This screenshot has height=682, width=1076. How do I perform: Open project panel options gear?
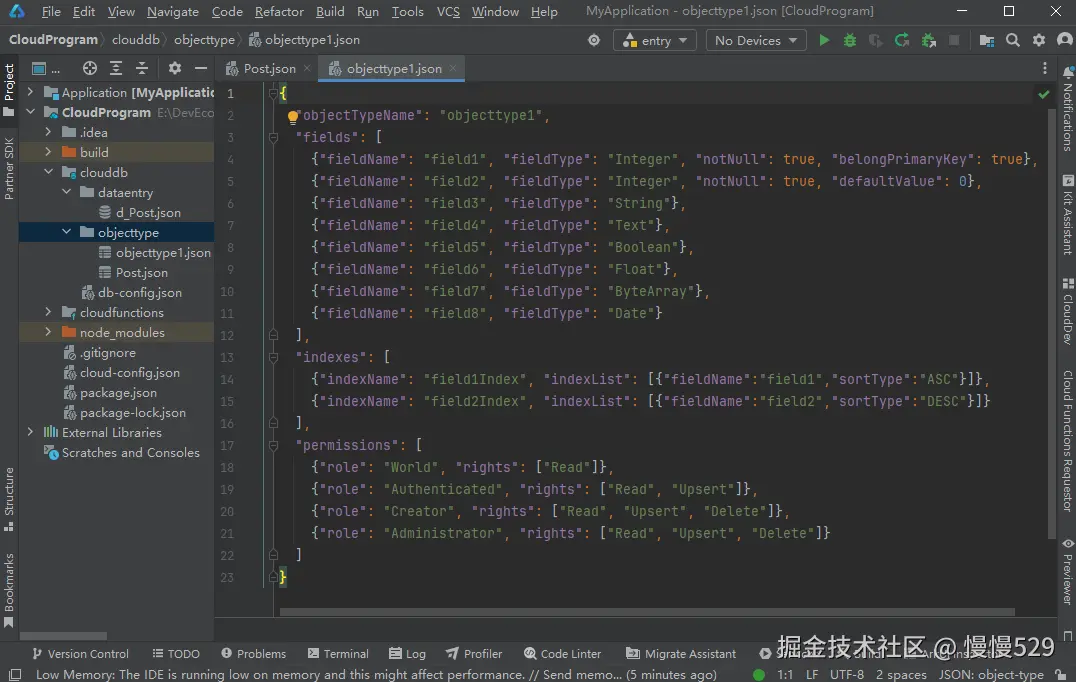coord(174,68)
